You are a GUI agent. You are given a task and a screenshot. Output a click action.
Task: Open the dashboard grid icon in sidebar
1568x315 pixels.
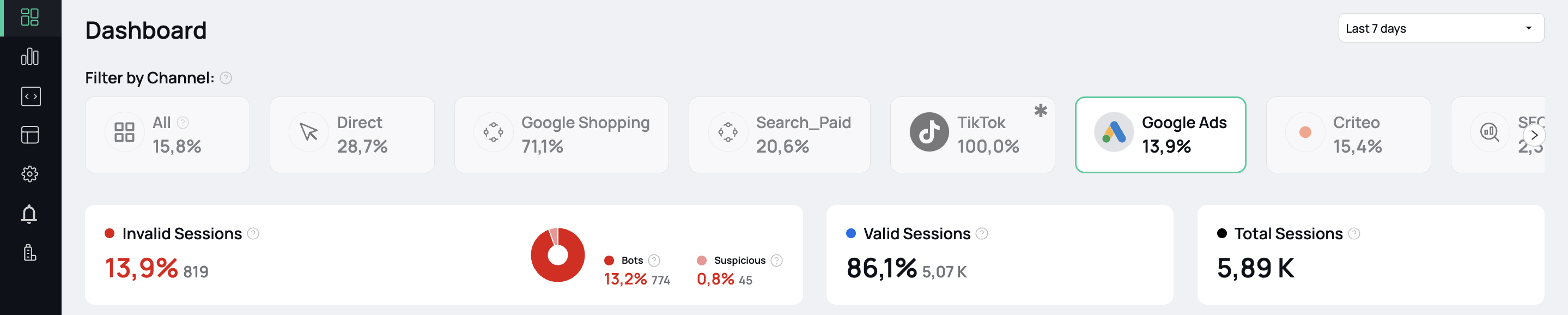pos(30,17)
